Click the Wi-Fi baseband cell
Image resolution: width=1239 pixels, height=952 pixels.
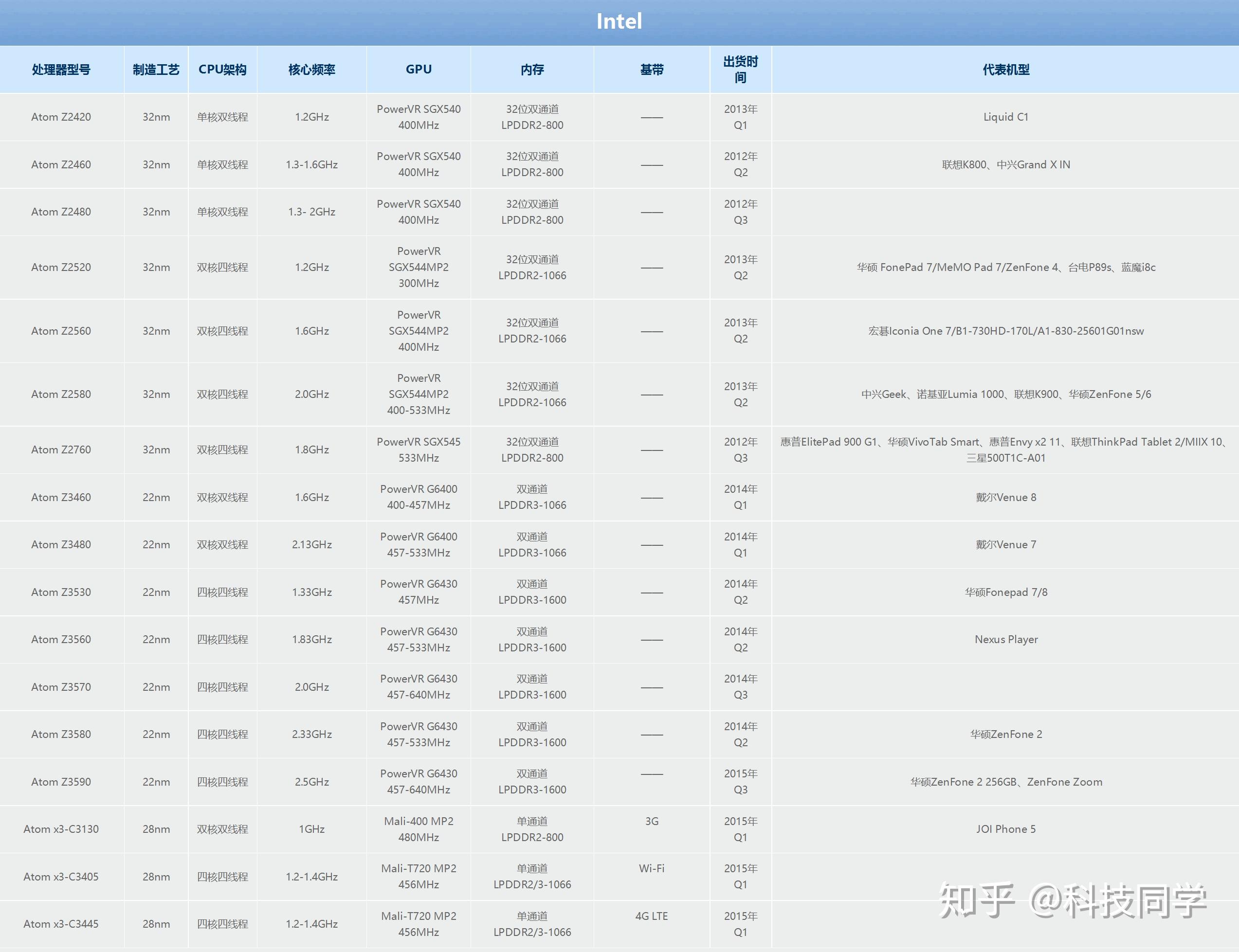tap(652, 877)
